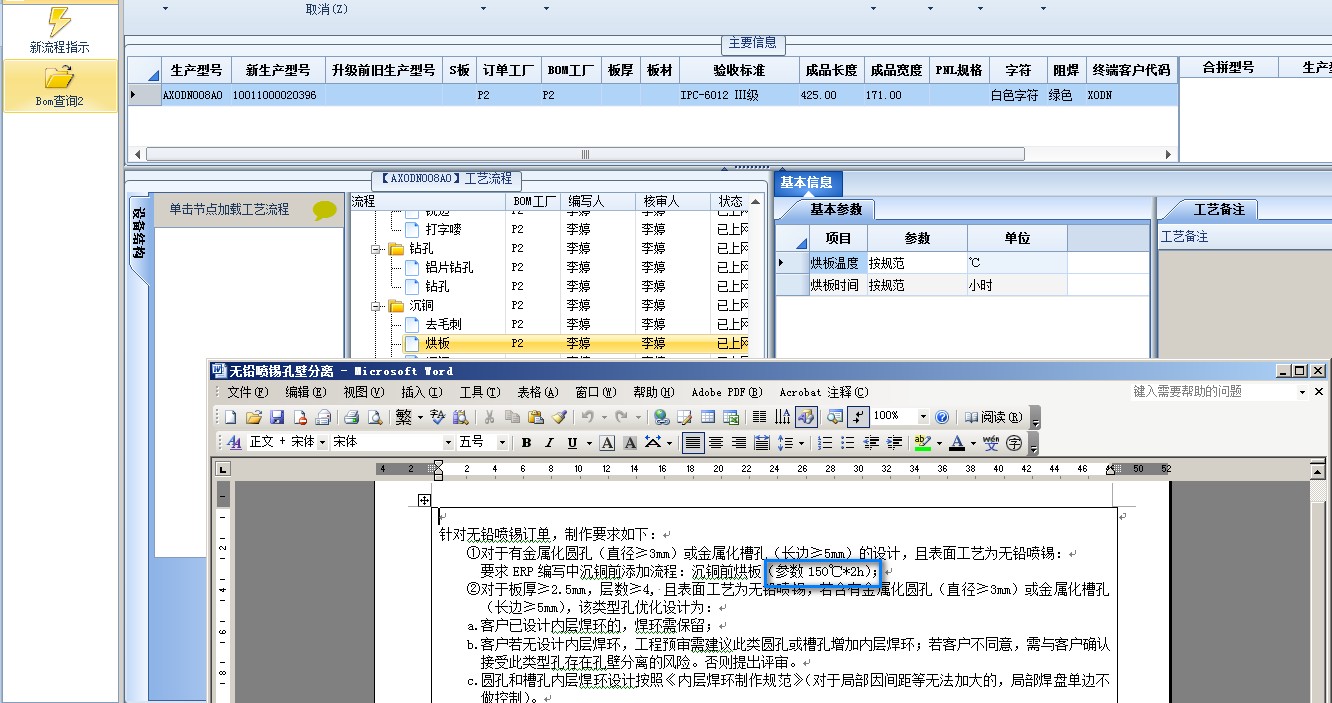
Task: Click the cut scissors icon in Word
Action: pos(488,417)
